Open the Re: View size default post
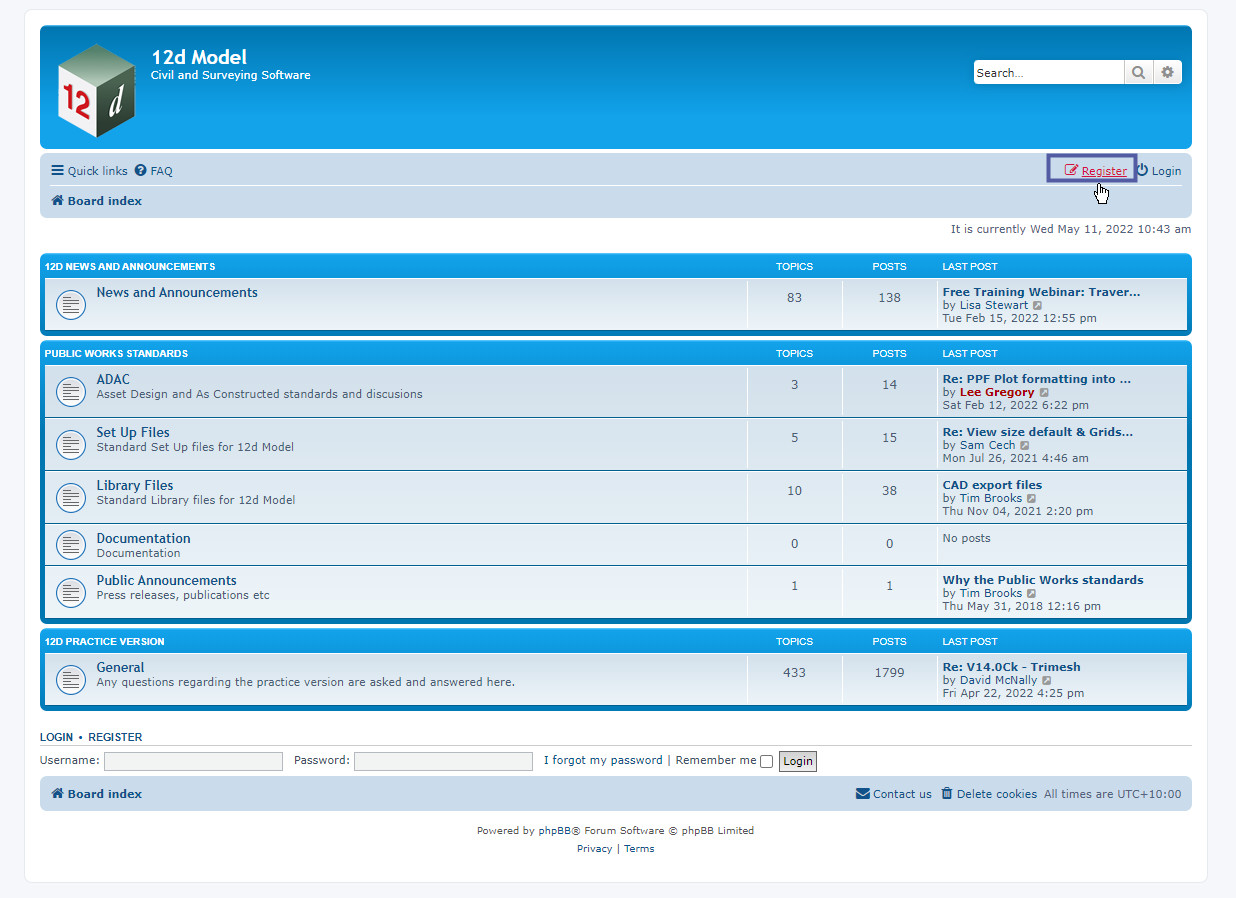 [1038, 433]
